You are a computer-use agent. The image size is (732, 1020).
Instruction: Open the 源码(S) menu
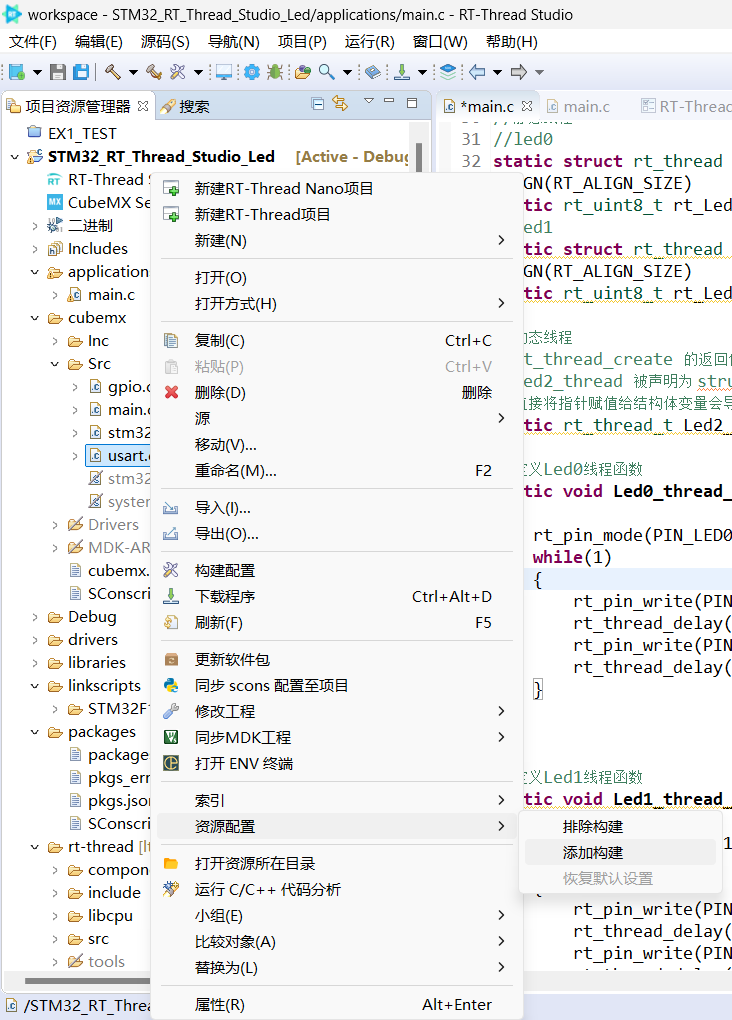(165, 42)
